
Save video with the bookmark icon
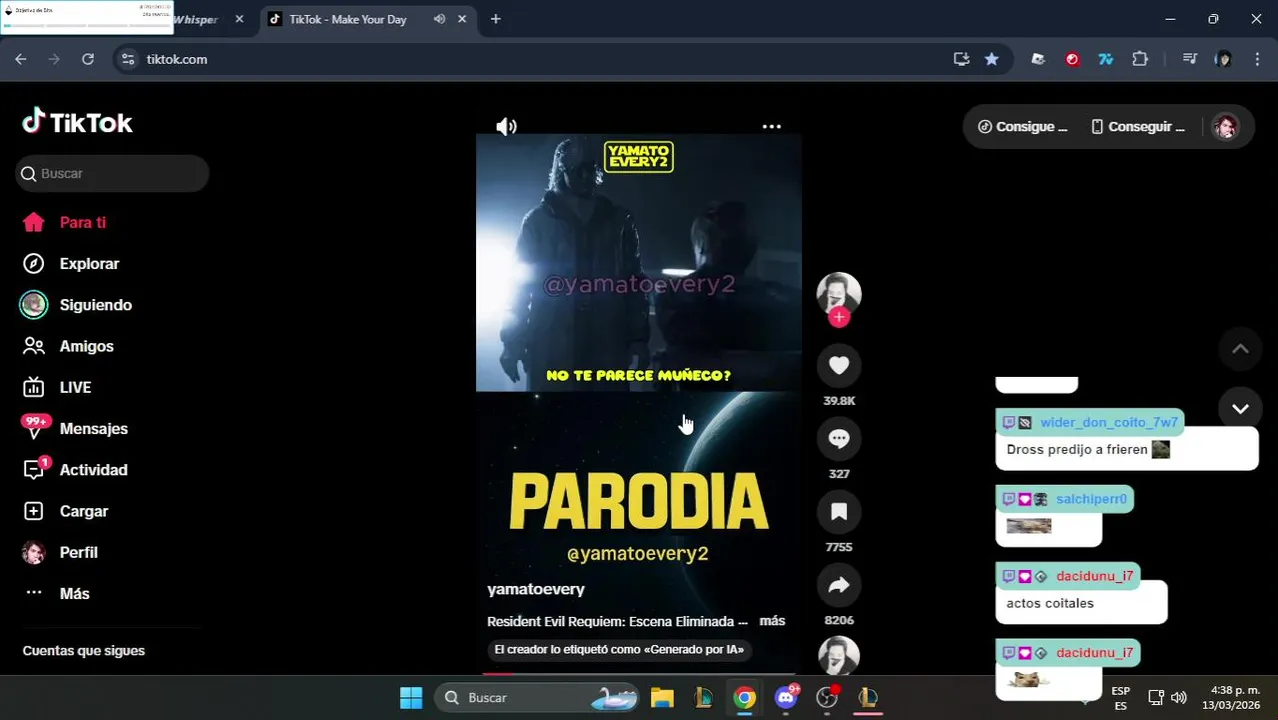839,512
